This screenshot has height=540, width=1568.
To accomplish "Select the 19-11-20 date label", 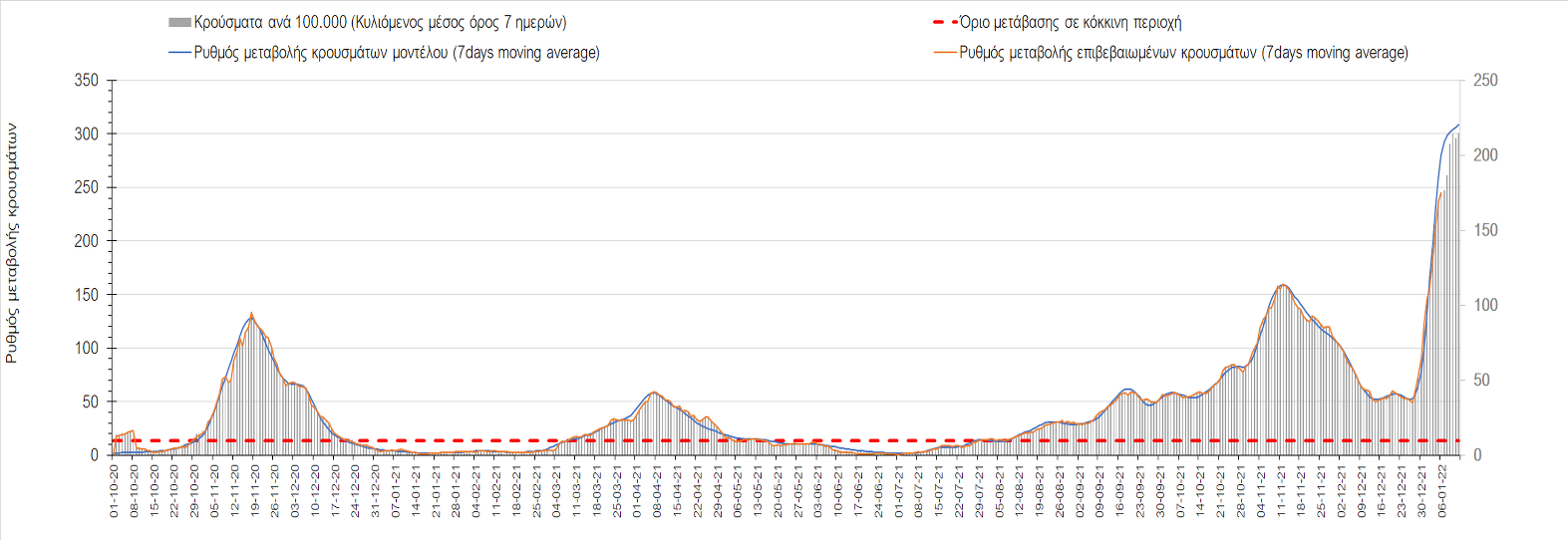I will point(254,490).
